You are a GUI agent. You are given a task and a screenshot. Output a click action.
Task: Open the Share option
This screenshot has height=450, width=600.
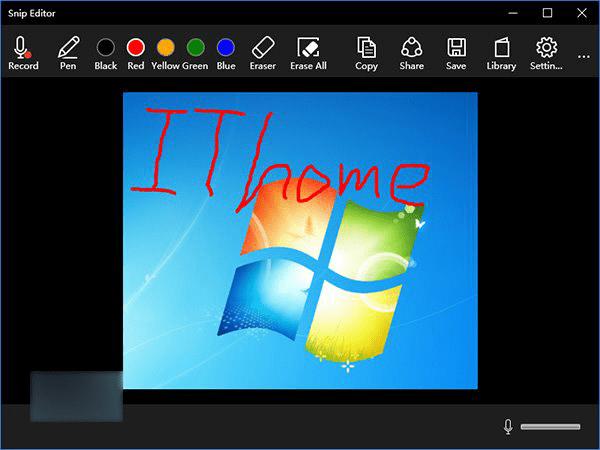click(x=411, y=53)
